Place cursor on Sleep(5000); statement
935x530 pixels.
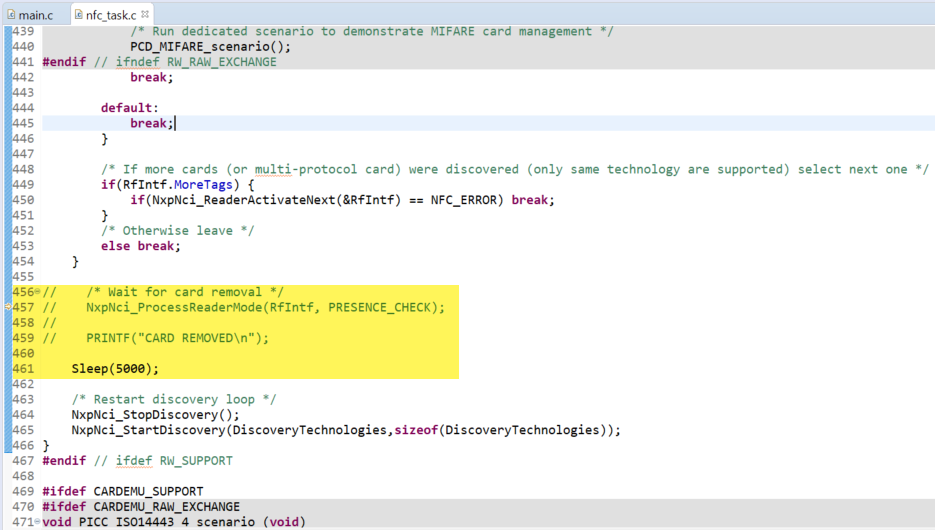(115, 369)
